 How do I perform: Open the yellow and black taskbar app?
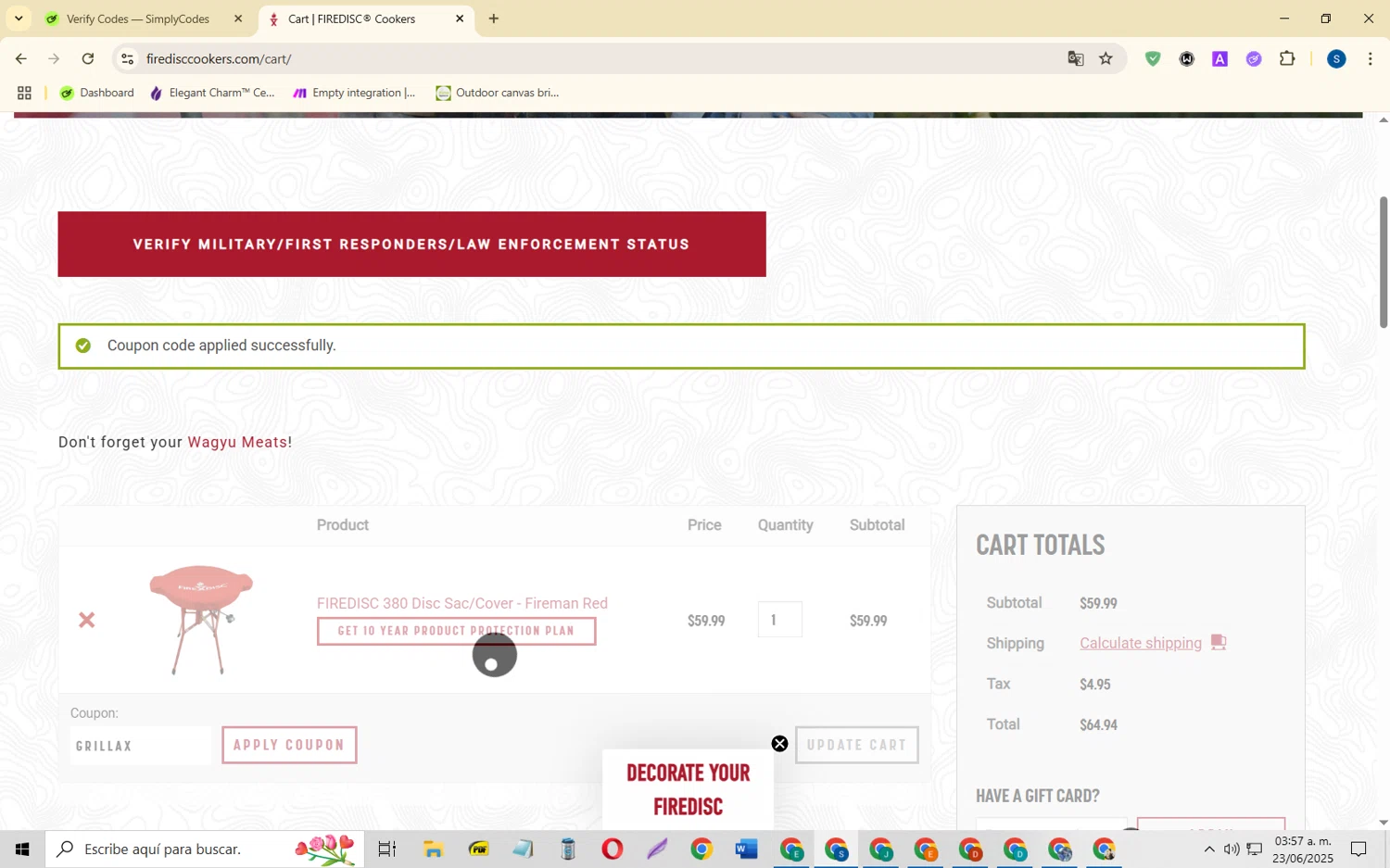(x=478, y=849)
